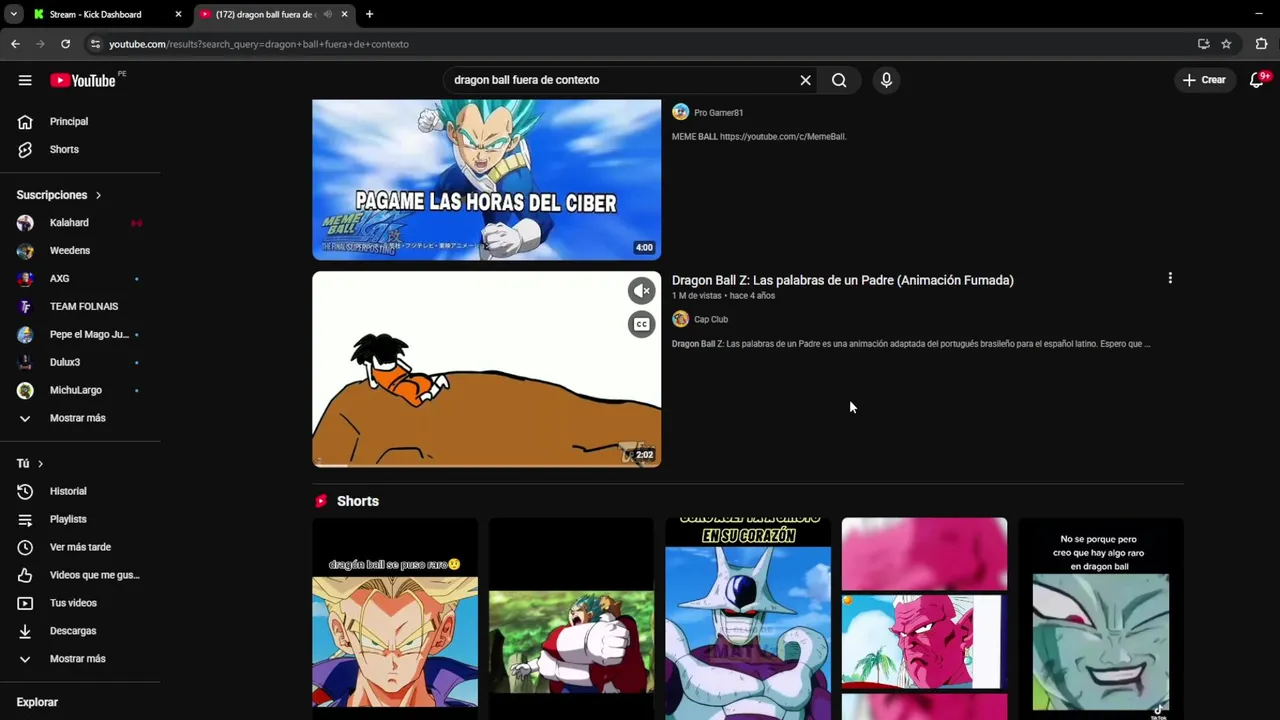Click the browser address bar
The width and height of the screenshot is (1280, 720).
[x=640, y=44]
